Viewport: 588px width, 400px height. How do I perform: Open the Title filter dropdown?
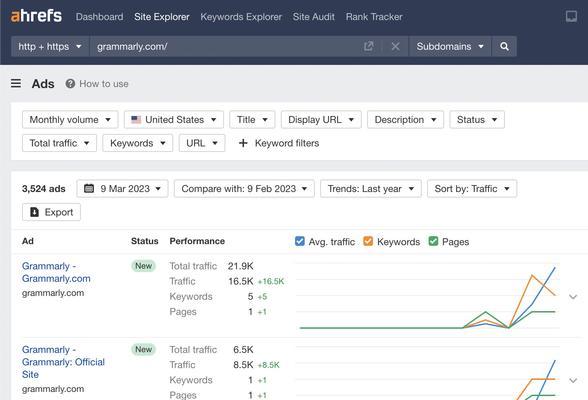coord(252,120)
